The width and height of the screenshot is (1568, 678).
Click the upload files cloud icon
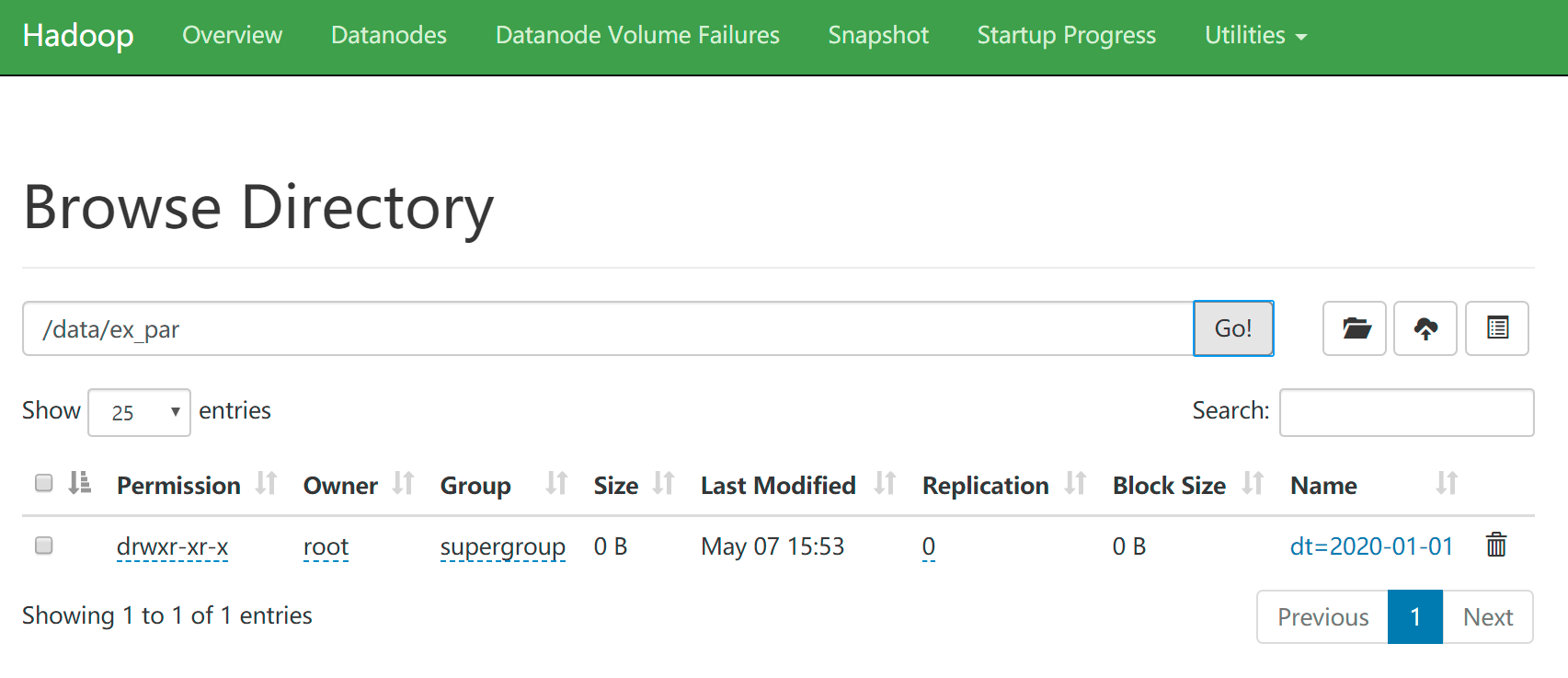1425,328
